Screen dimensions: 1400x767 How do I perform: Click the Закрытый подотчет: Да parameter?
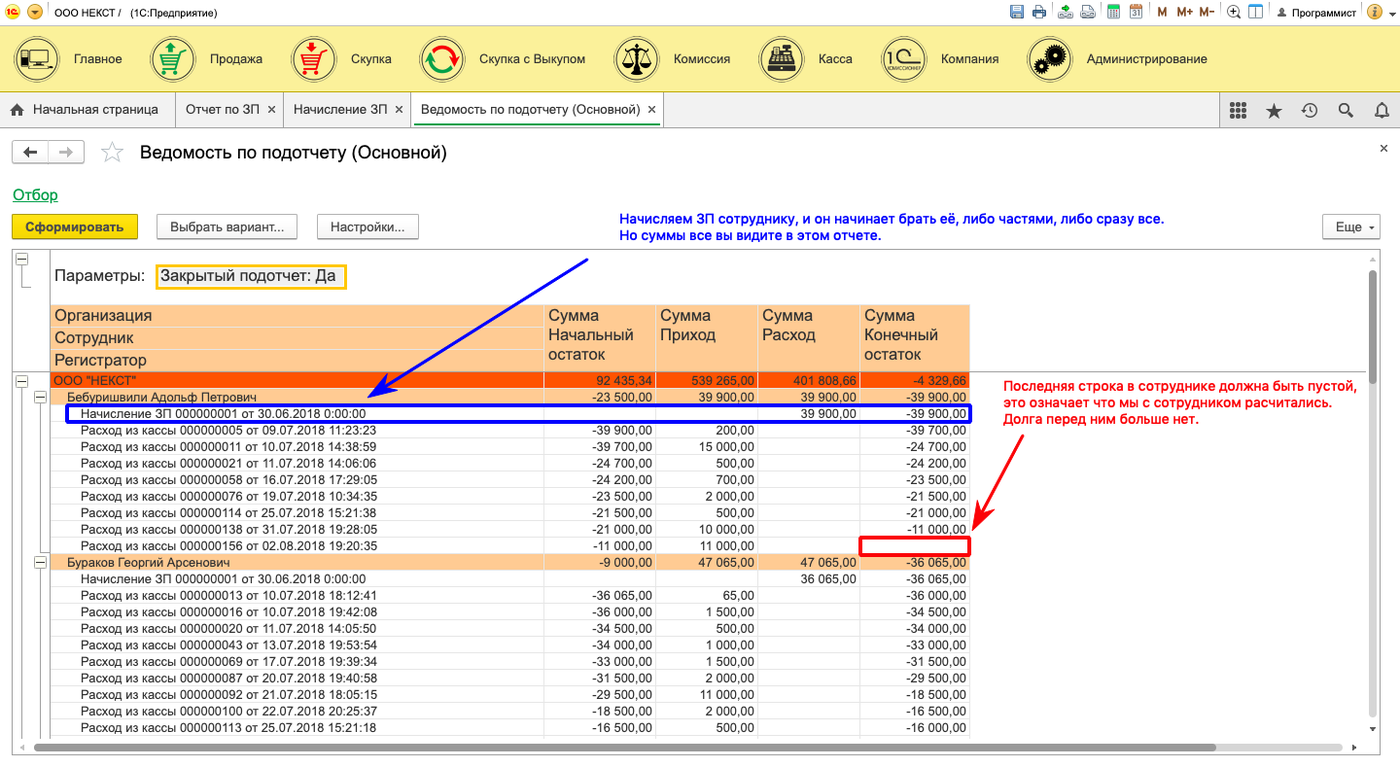[251, 276]
